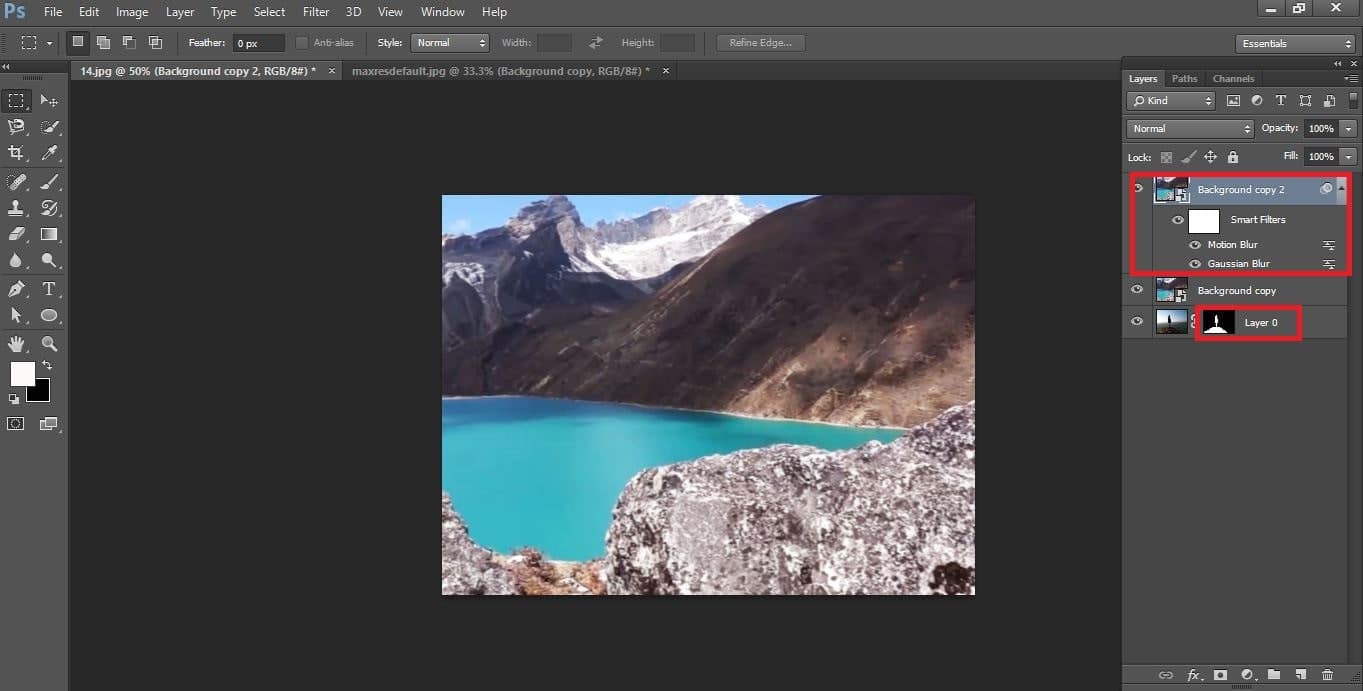Open the layer blend mode dropdown

(x=1188, y=128)
